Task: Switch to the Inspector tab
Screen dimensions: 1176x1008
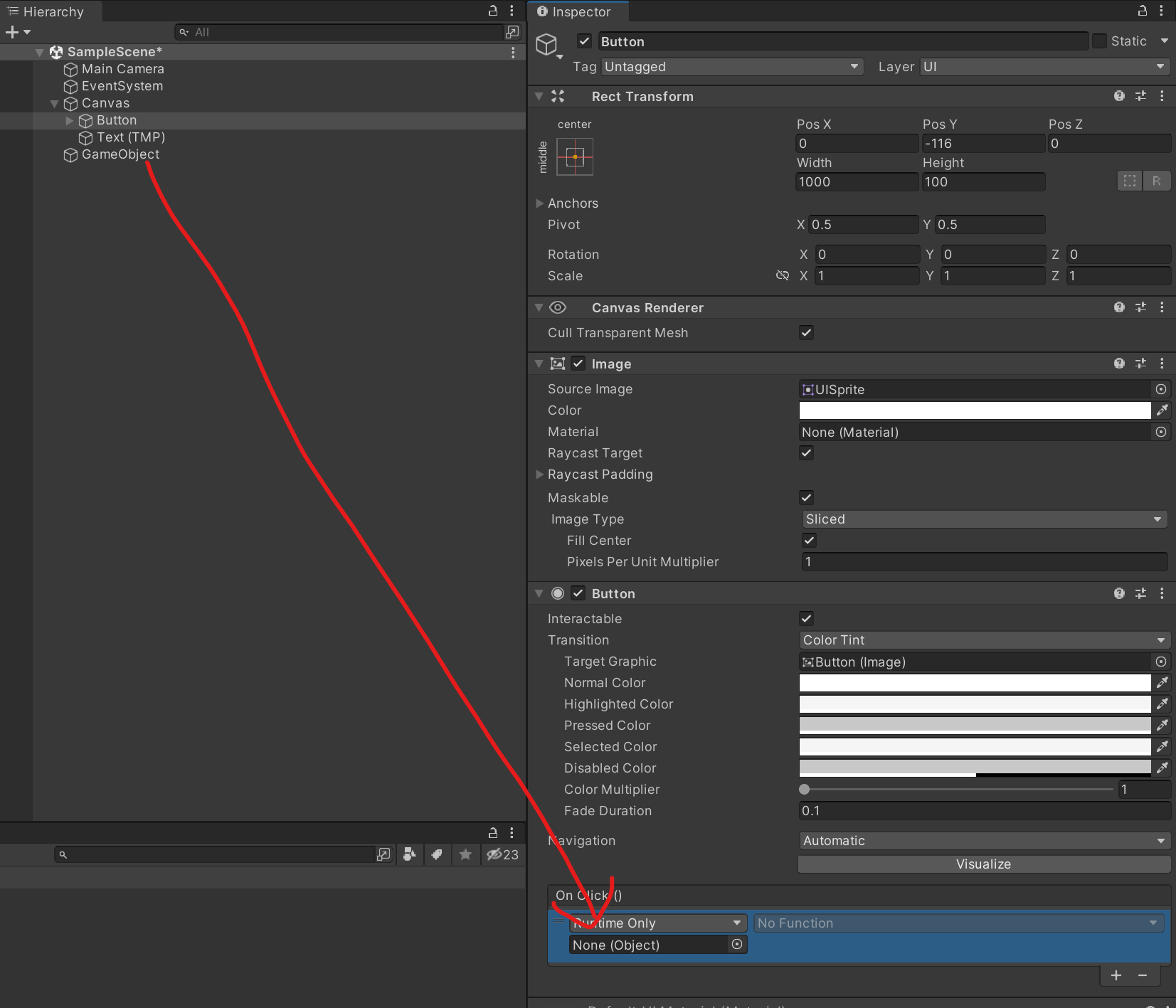Action: point(578,11)
